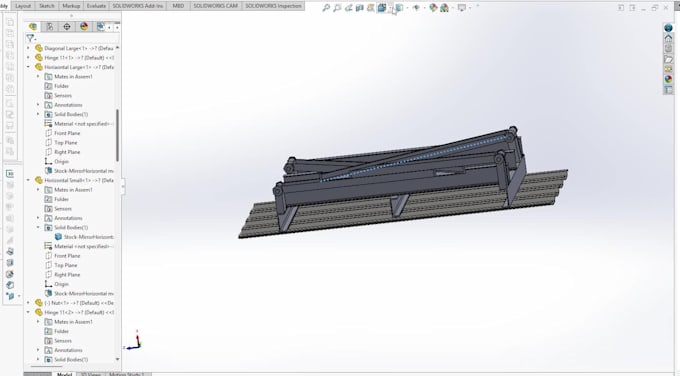Click the View Settings monitor icon
680x376 pixels.
(x=462, y=8)
